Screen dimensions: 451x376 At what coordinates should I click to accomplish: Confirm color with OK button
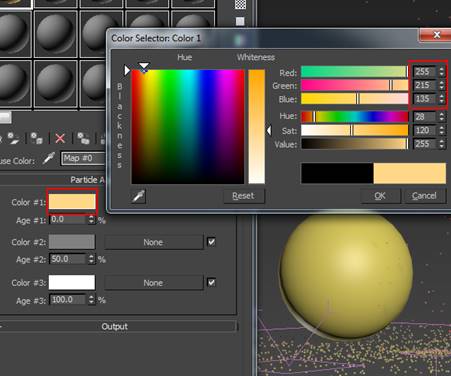click(380, 196)
